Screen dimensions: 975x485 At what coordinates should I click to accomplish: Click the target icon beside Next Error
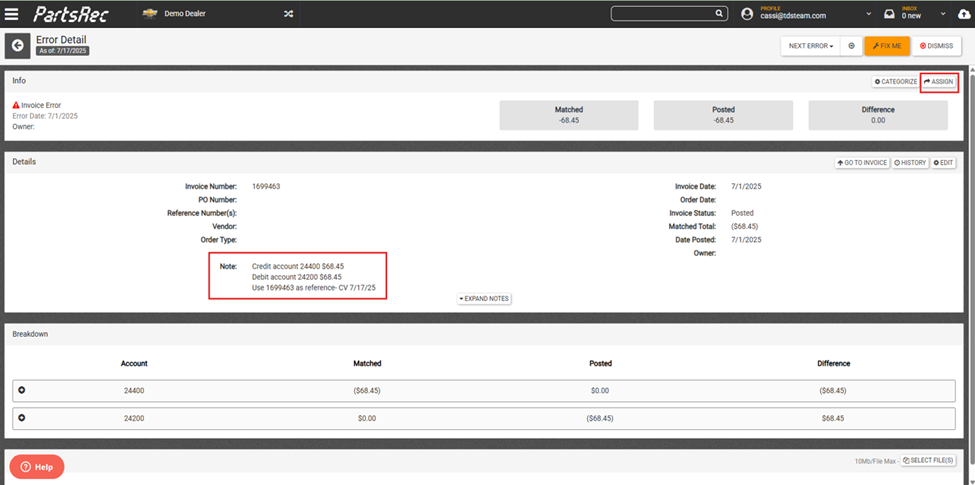pyautogui.click(x=851, y=46)
